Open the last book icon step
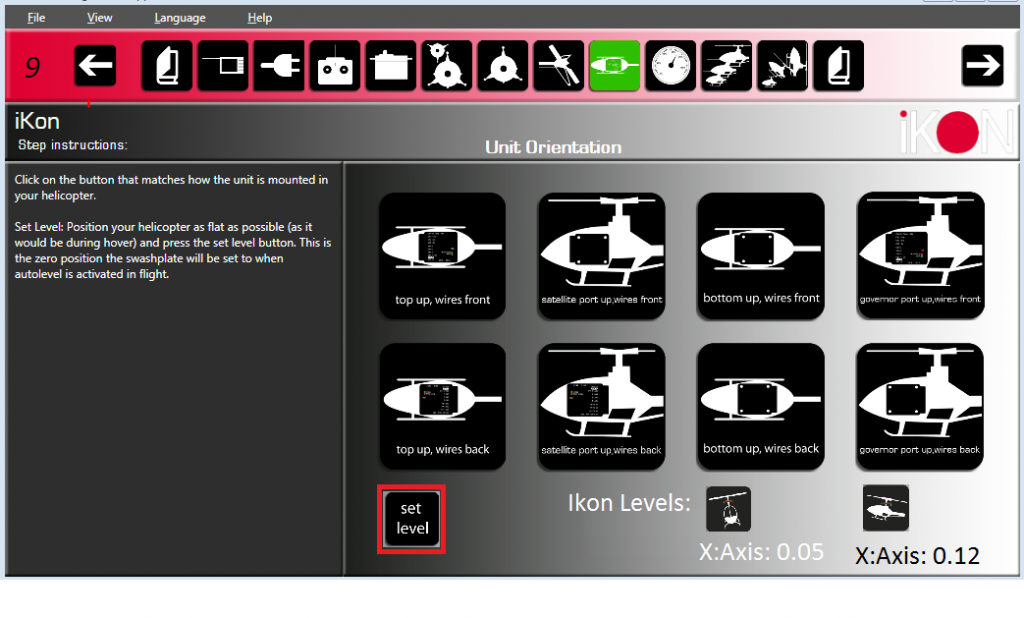Viewport: 1024px width, 618px height. (839, 65)
